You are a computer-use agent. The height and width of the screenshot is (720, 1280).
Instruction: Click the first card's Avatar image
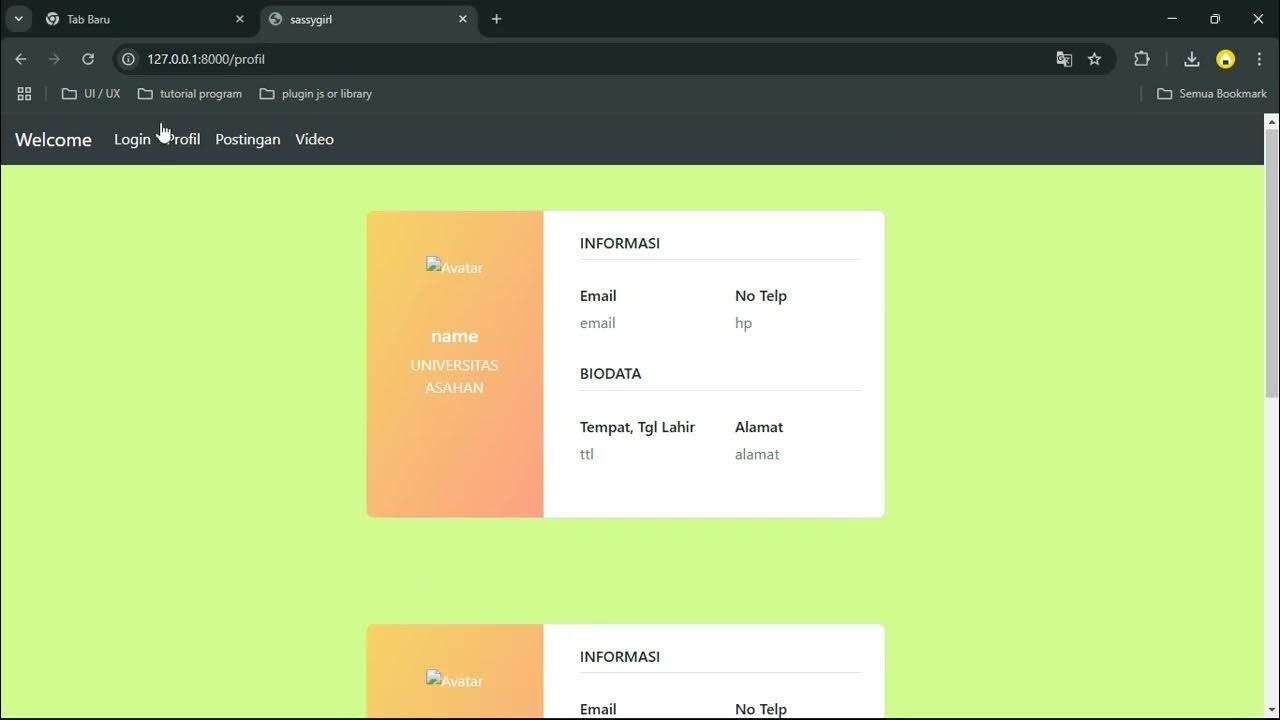455,267
